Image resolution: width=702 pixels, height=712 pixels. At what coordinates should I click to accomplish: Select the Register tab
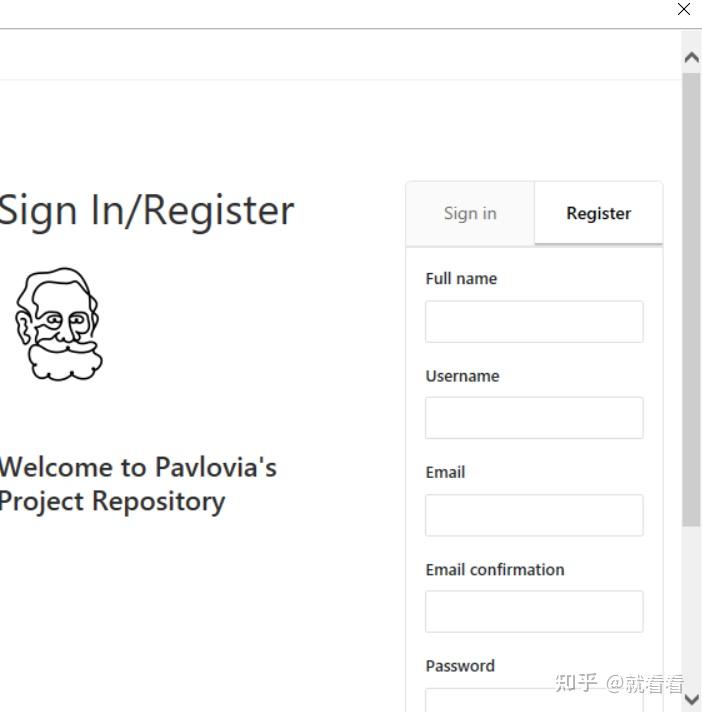[x=598, y=213]
